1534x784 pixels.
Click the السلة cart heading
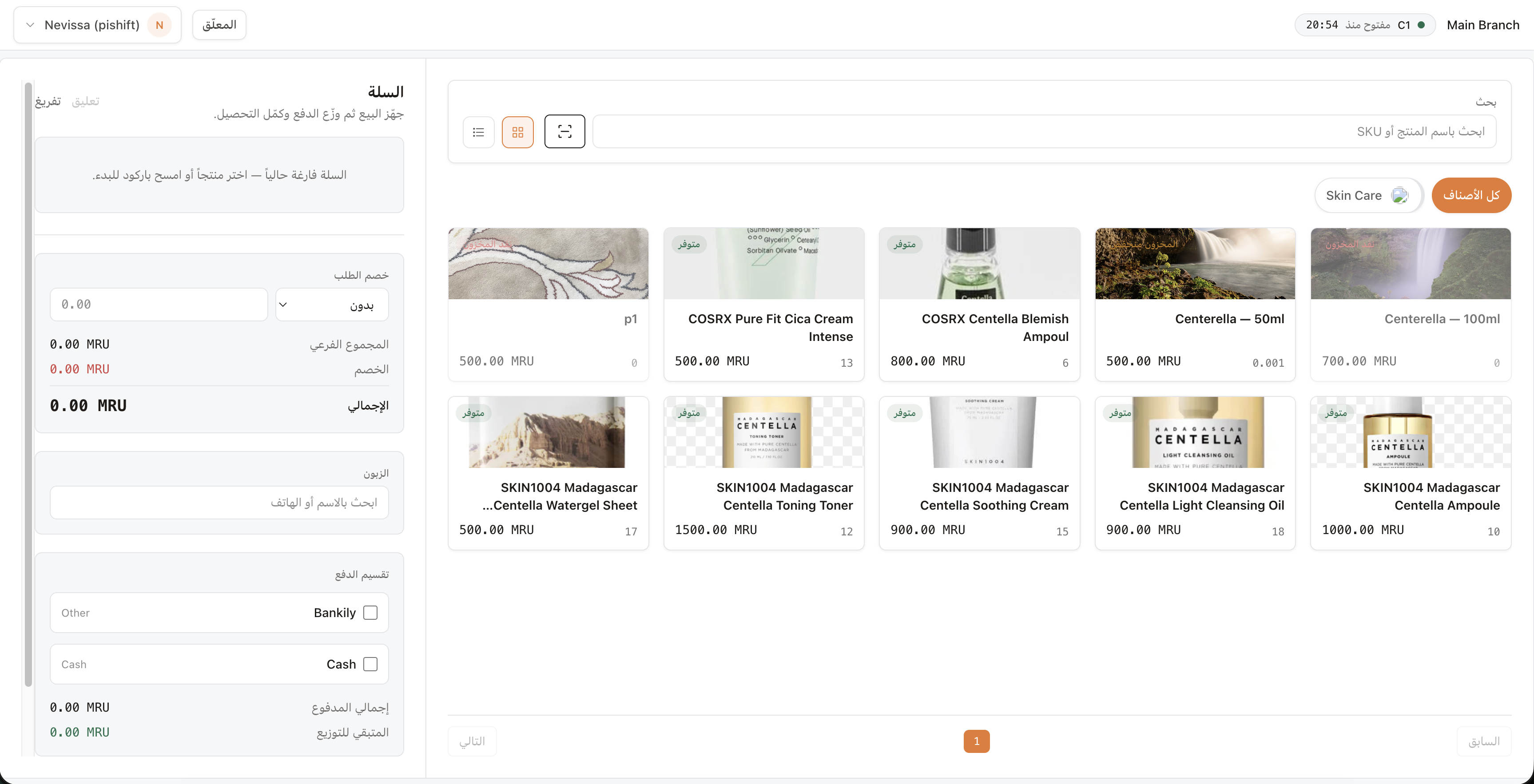tap(385, 92)
